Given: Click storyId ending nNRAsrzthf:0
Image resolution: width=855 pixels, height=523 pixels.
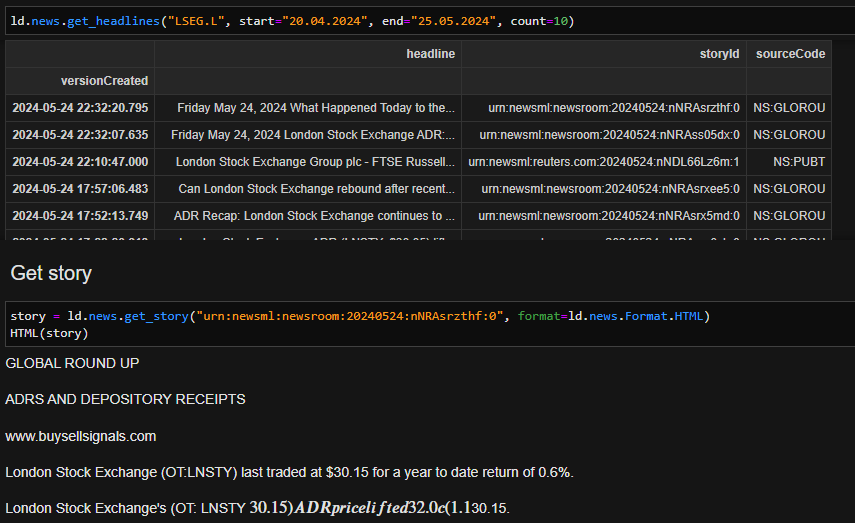Looking at the screenshot, I should (614, 108).
